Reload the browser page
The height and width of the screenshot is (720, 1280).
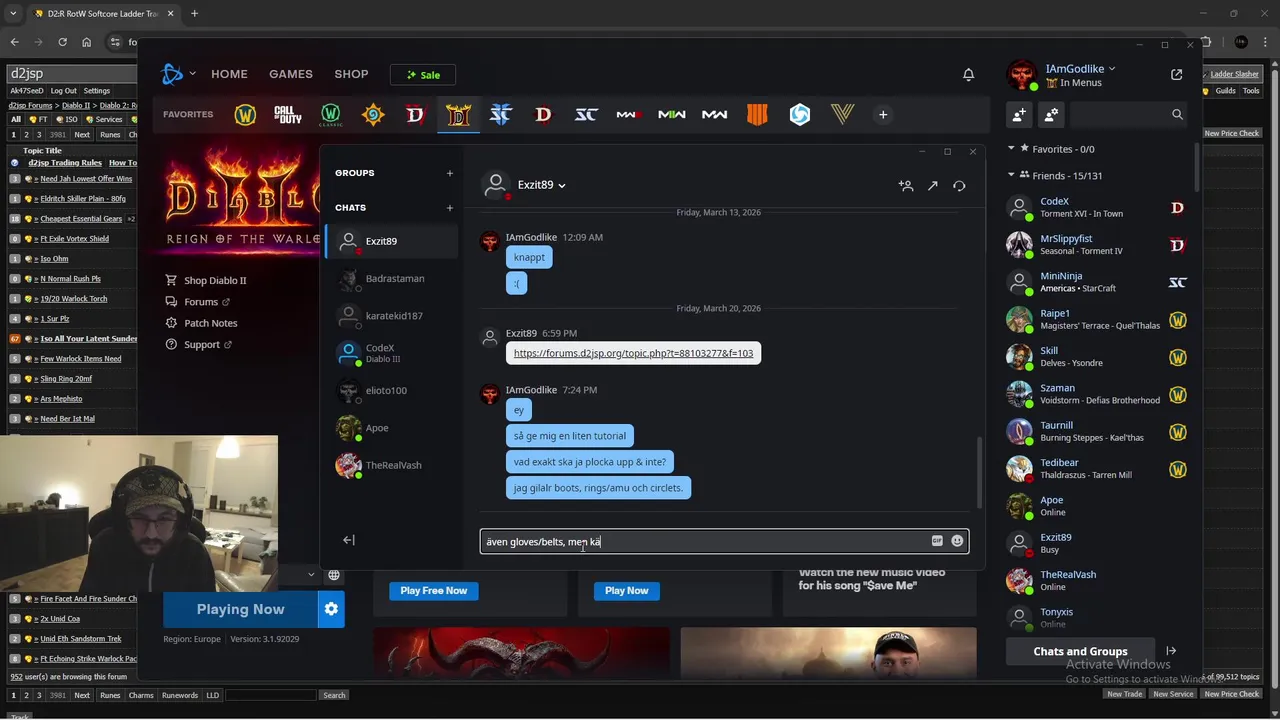pos(62,42)
